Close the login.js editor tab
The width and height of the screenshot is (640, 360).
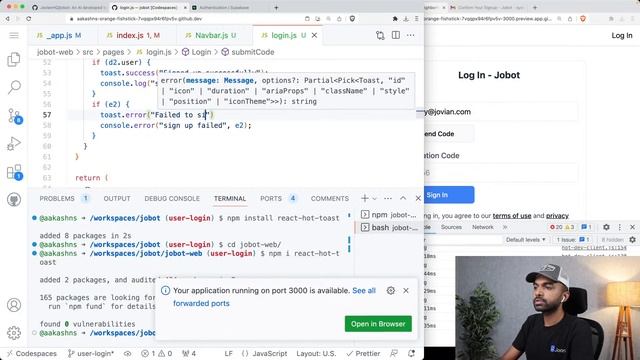pyautogui.click(x=314, y=36)
